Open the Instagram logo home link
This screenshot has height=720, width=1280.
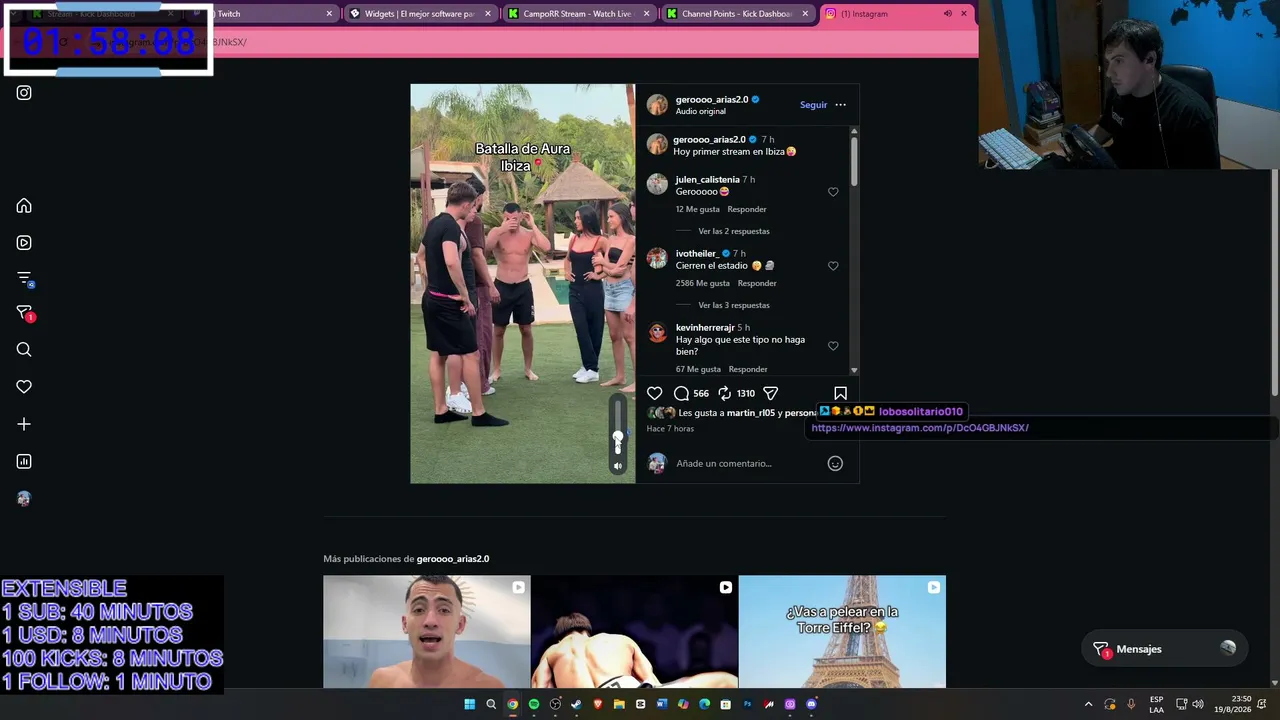click(x=24, y=93)
